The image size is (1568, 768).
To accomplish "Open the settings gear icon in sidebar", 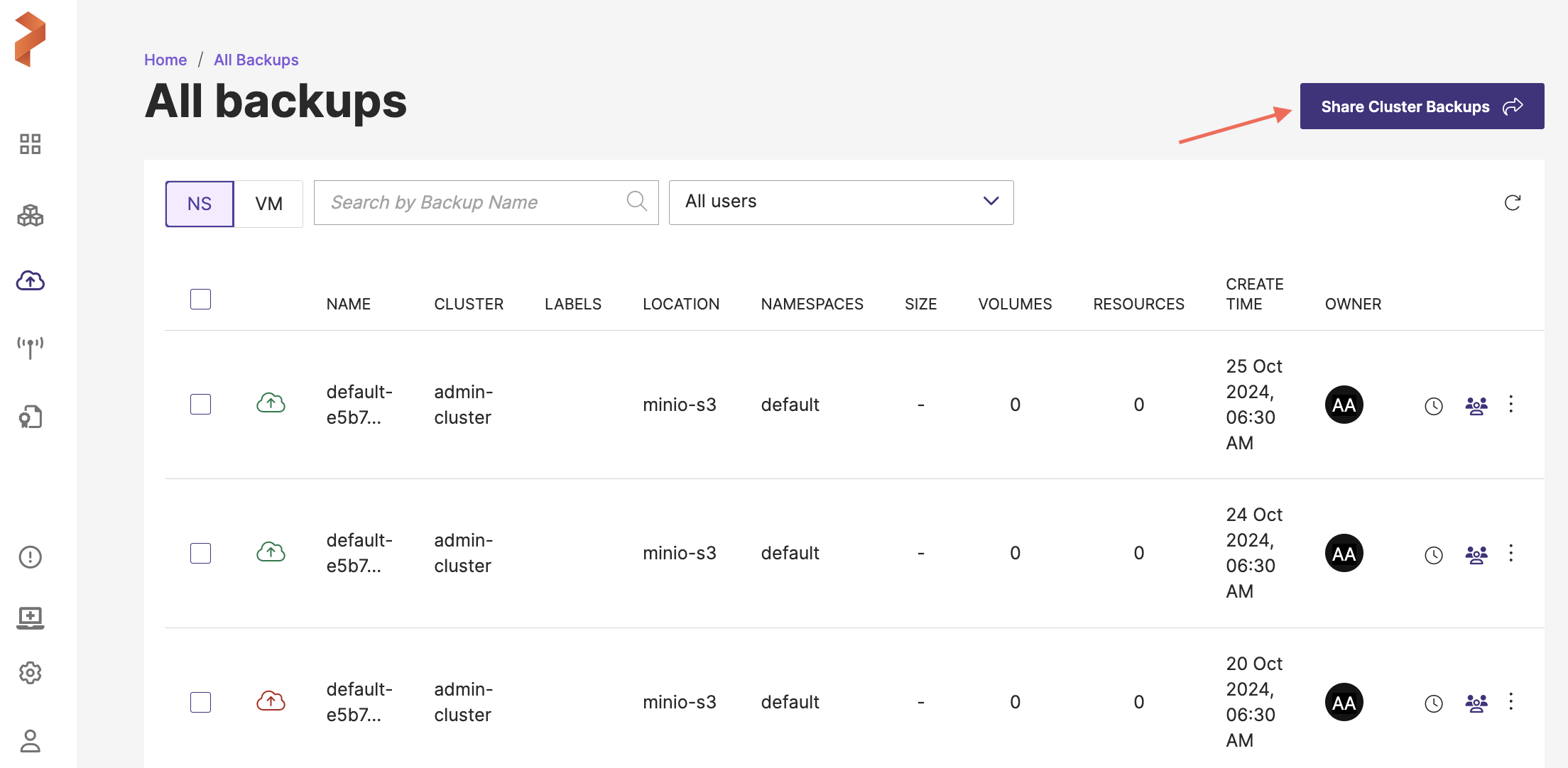I will click(30, 672).
